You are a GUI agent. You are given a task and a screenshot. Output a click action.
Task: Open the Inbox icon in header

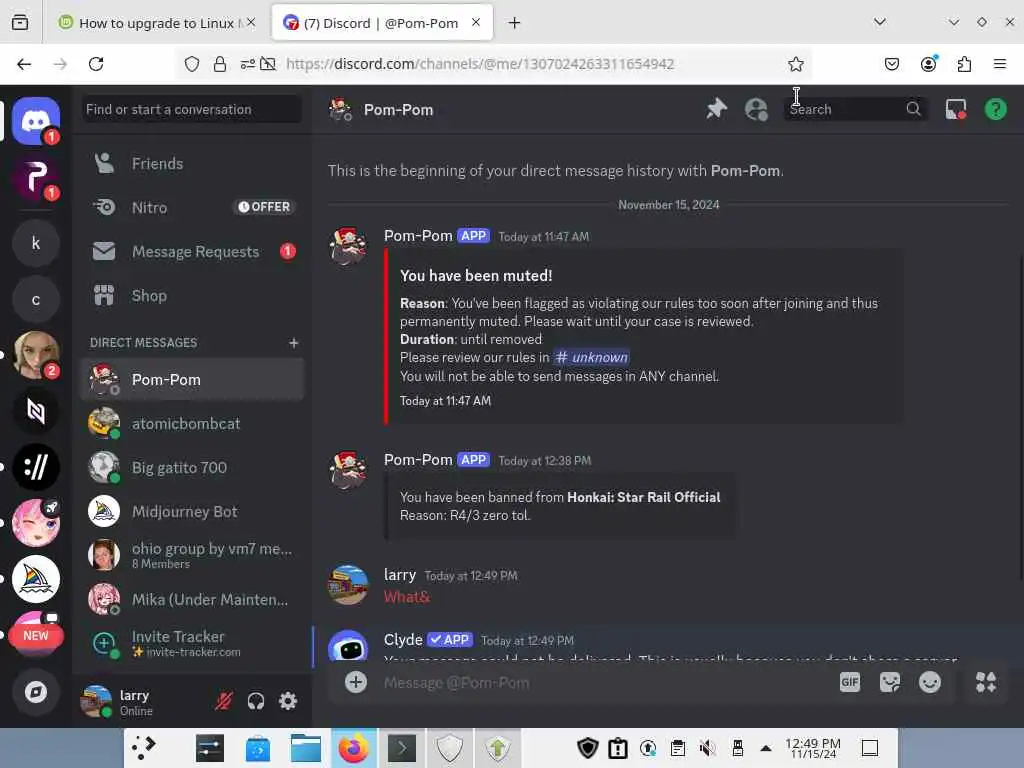click(x=955, y=109)
